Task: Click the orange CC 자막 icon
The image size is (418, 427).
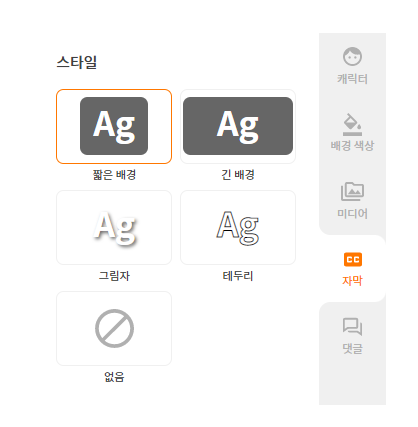Action: tap(353, 259)
